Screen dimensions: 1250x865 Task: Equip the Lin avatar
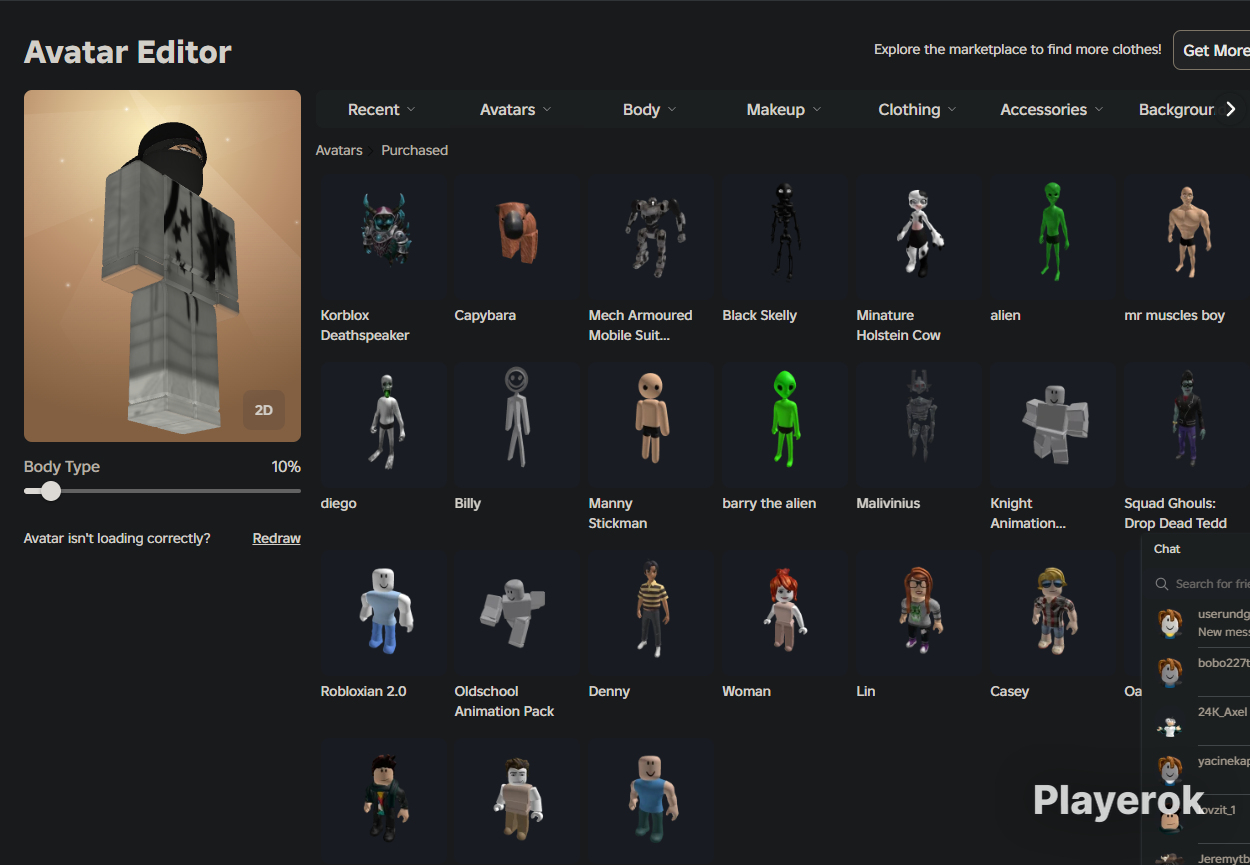pyautogui.click(x=919, y=613)
